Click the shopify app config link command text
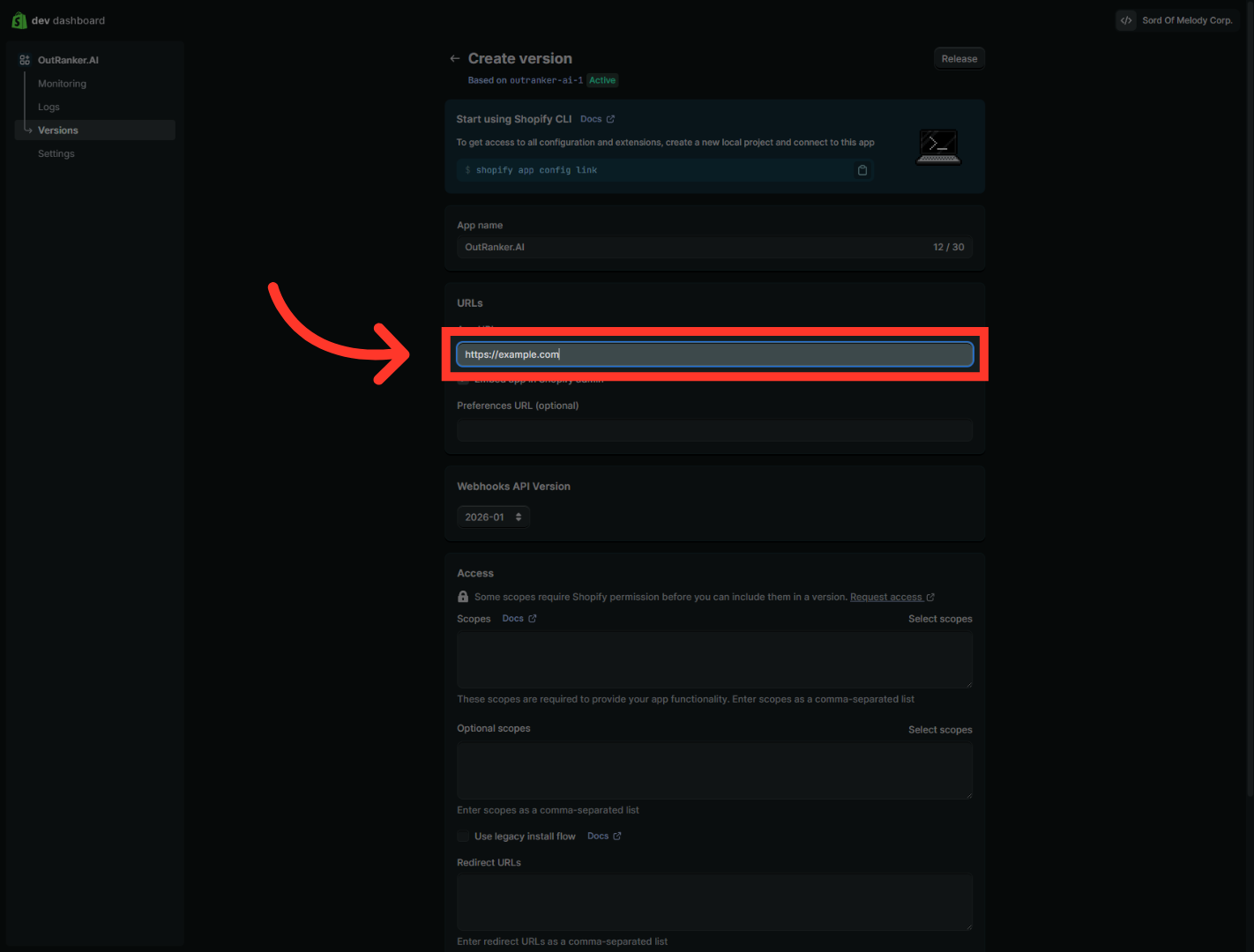The height and width of the screenshot is (952, 1254). point(536,170)
